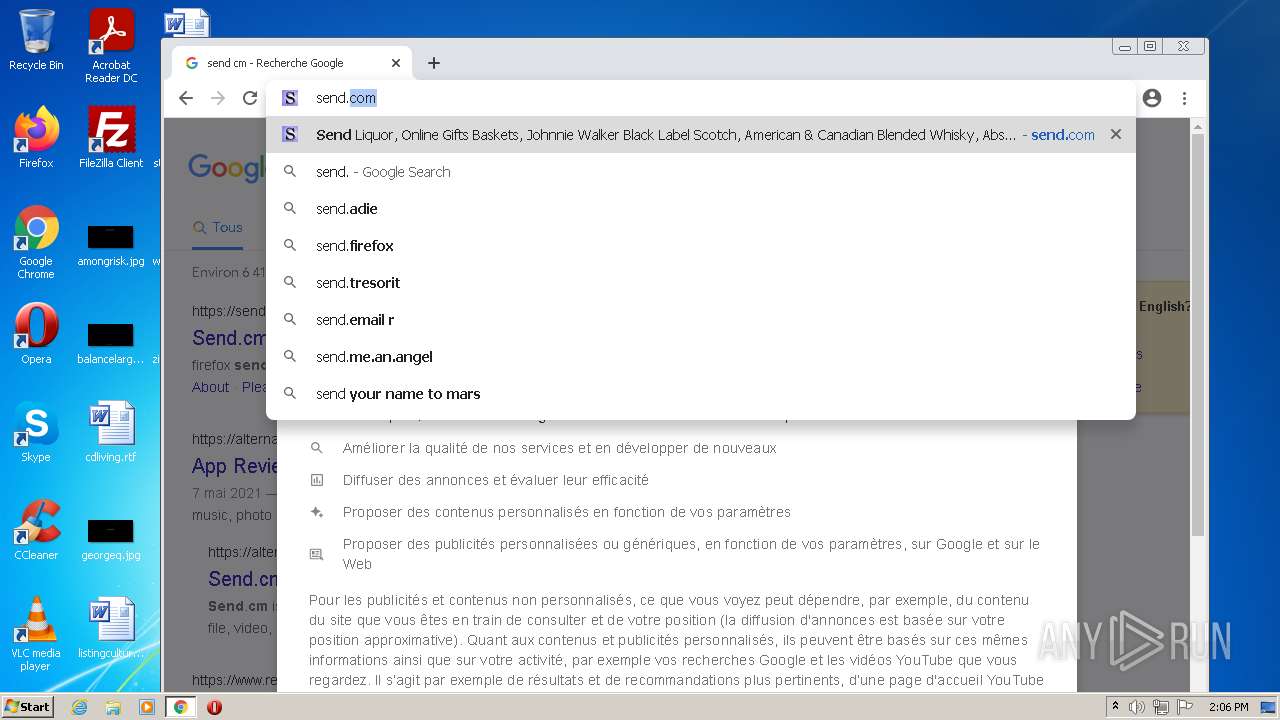Open the Action Center flag icon
The height and width of the screenshot is (720, 1280).
coord(1185,707)
